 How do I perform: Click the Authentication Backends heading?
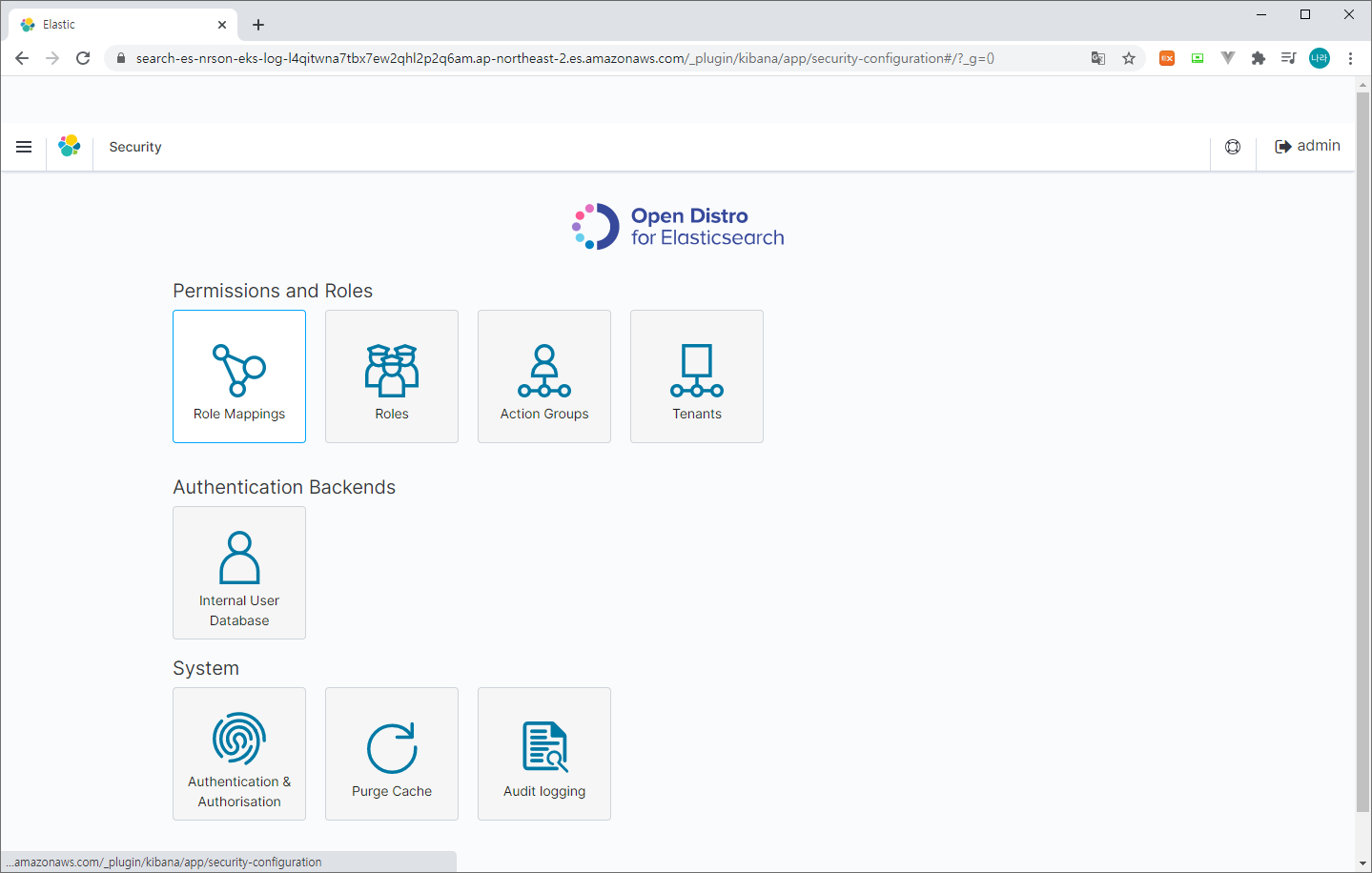[x=284, y=487]
